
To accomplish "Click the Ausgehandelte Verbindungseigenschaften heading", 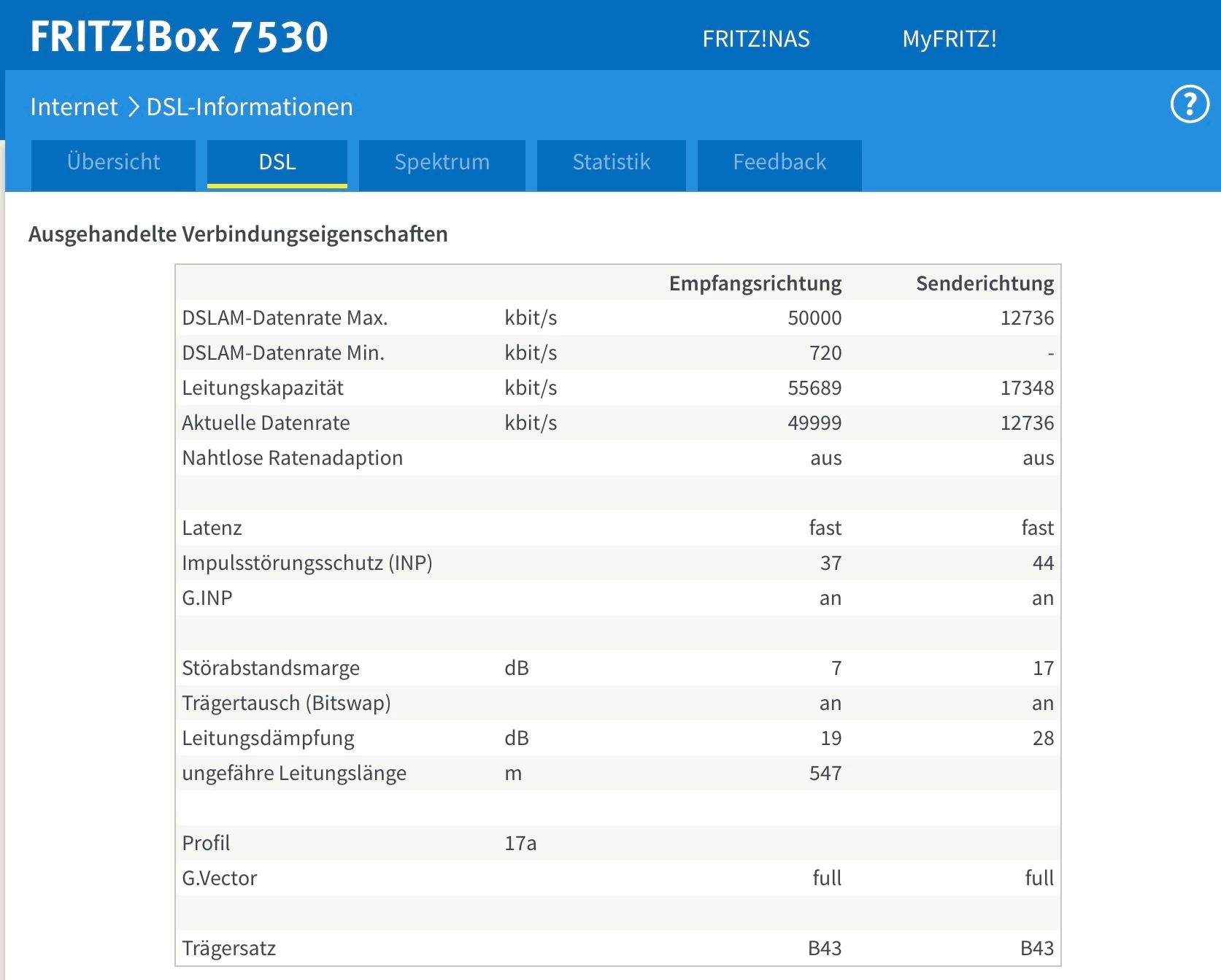I will click(x=238, y=234).
